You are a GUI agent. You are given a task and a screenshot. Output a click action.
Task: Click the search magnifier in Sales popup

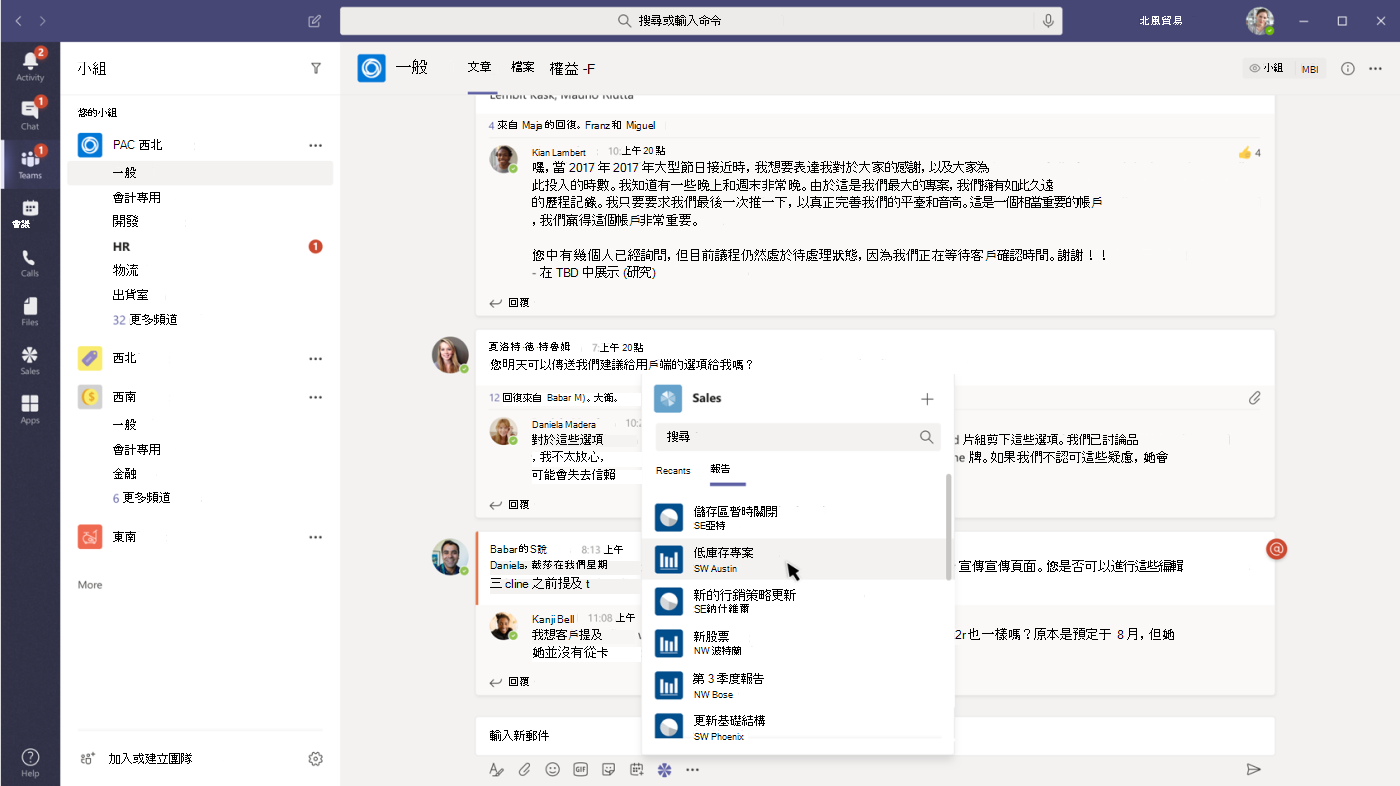click(926, 437)
